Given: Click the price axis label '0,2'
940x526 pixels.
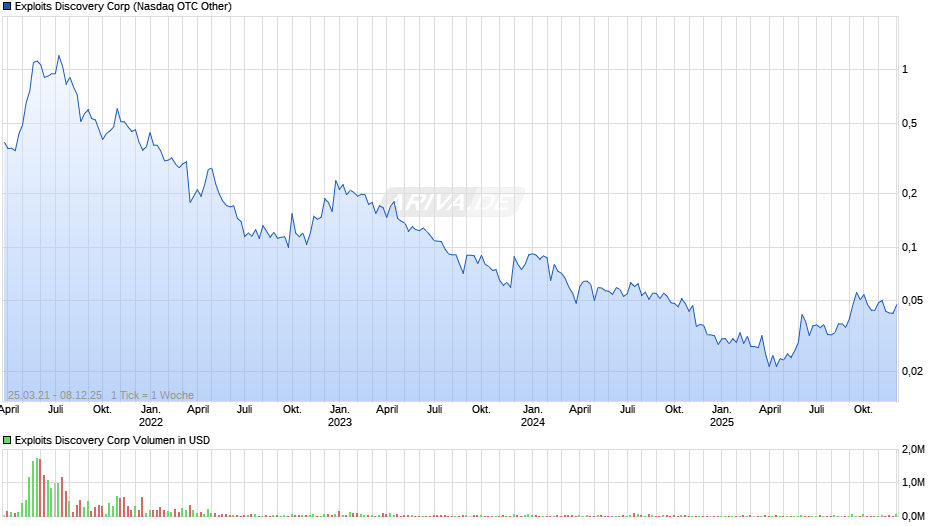Looking at the screenshot, I should (x=909, y=193).
